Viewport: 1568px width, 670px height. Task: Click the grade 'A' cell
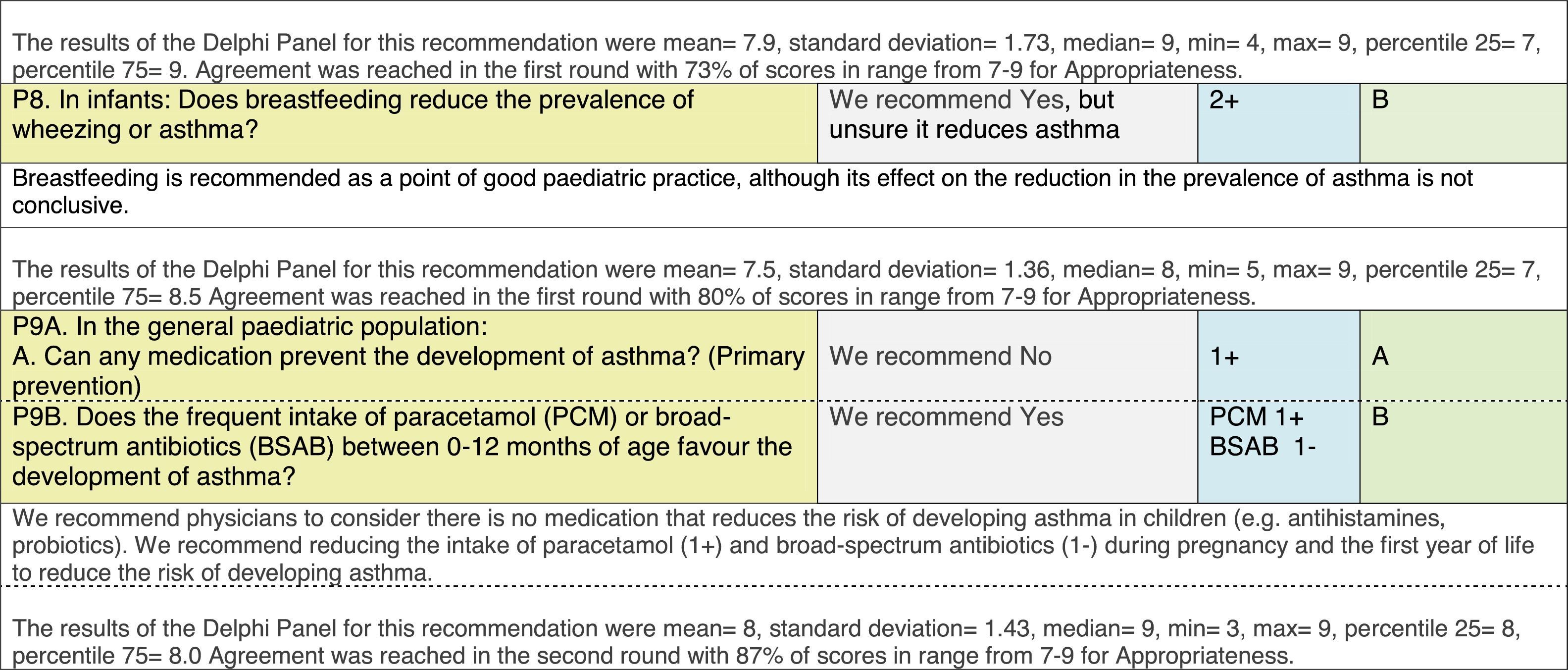pos(1380,357)
